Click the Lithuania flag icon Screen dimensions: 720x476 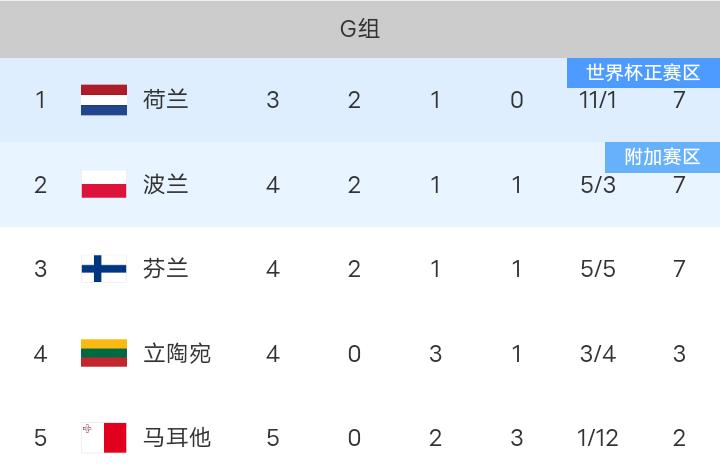point(104,353)
